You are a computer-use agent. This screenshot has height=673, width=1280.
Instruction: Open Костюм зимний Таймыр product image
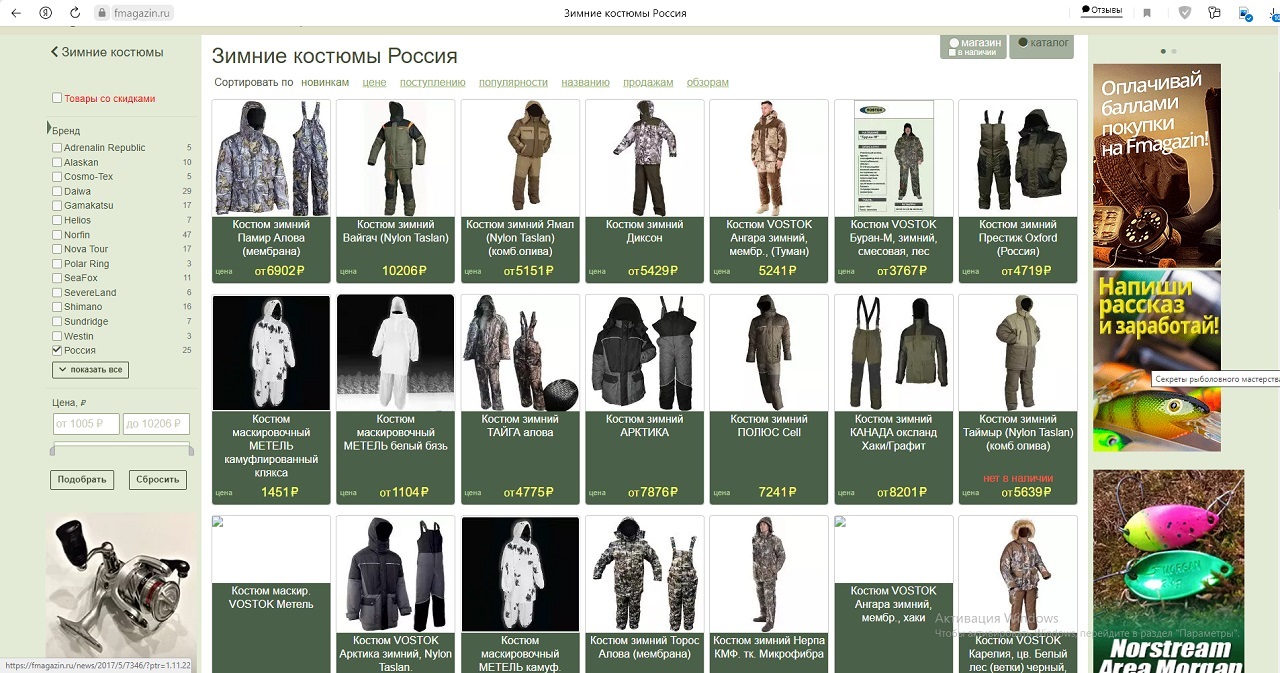[x=1018, y=353]
